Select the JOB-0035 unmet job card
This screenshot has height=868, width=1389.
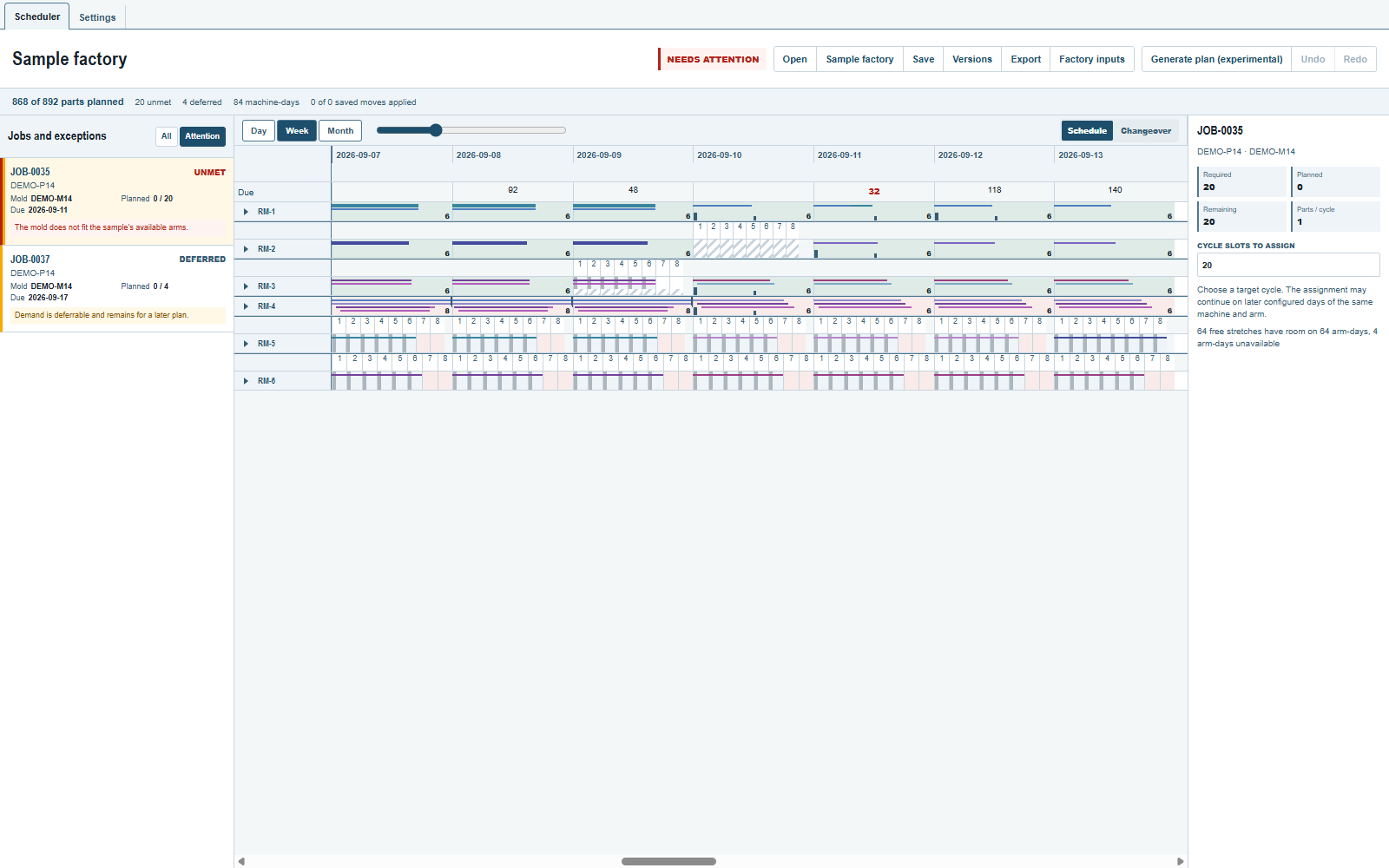(x=118, y=201)
